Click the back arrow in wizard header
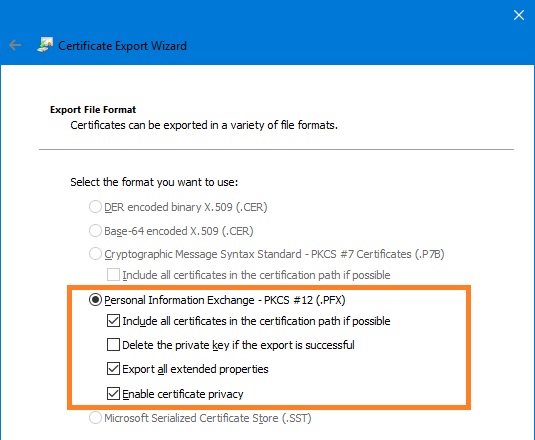Viewport: 535px width, 440px height. click(x=15, y=45)
